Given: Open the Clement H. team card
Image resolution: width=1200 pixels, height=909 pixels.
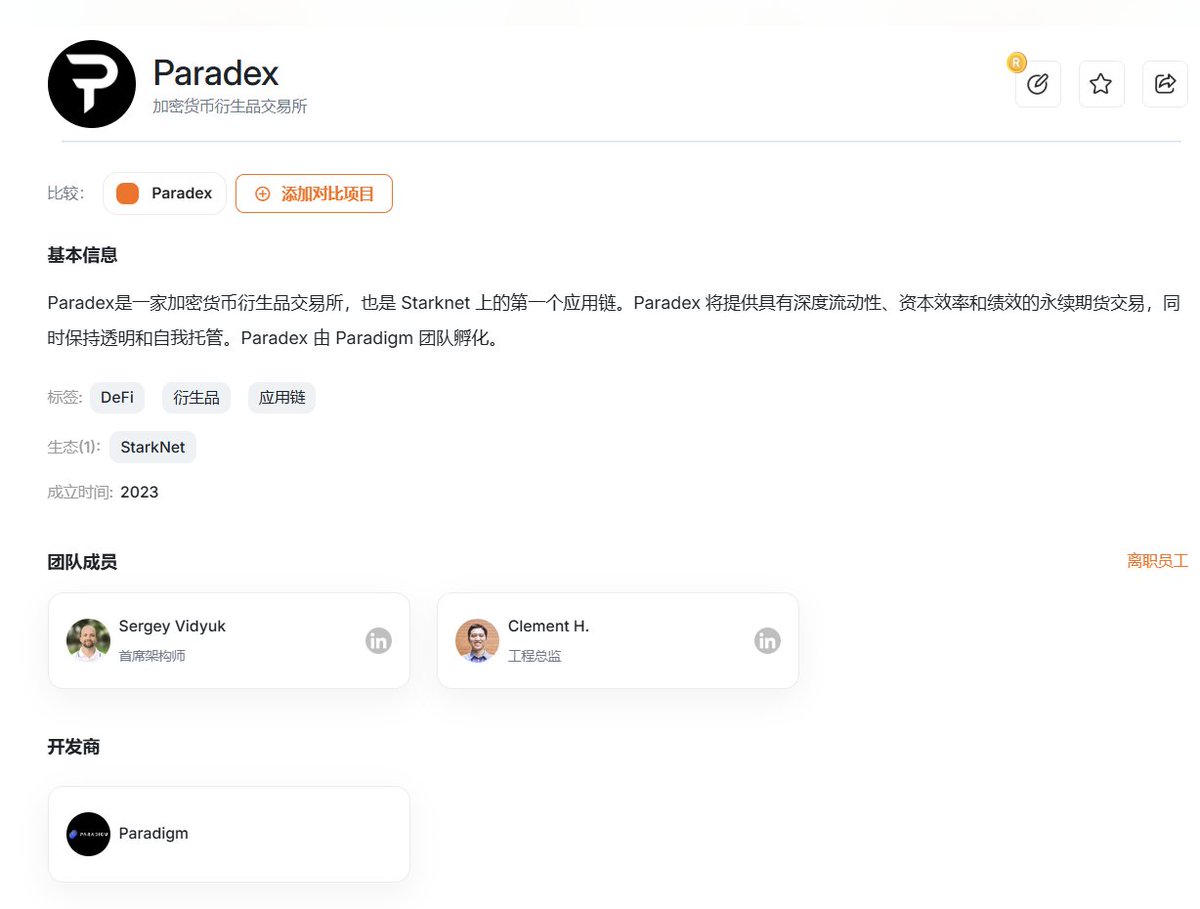Looking at the screenshot, I should point(618,641).
